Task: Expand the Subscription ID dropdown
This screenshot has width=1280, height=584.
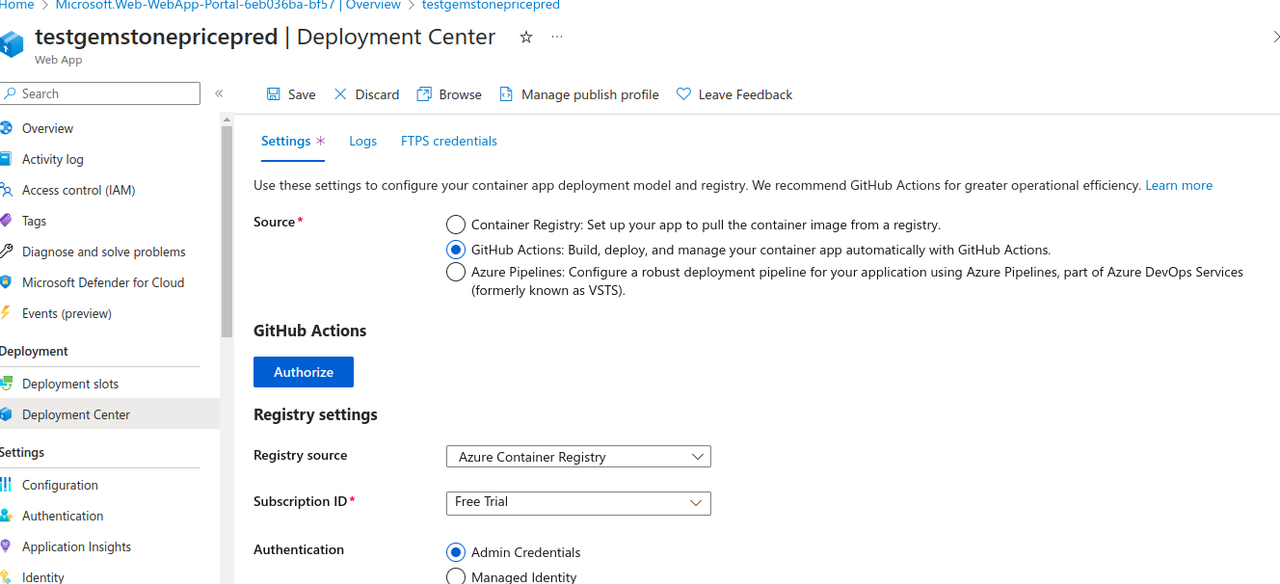Action: [x=578, y=502]
